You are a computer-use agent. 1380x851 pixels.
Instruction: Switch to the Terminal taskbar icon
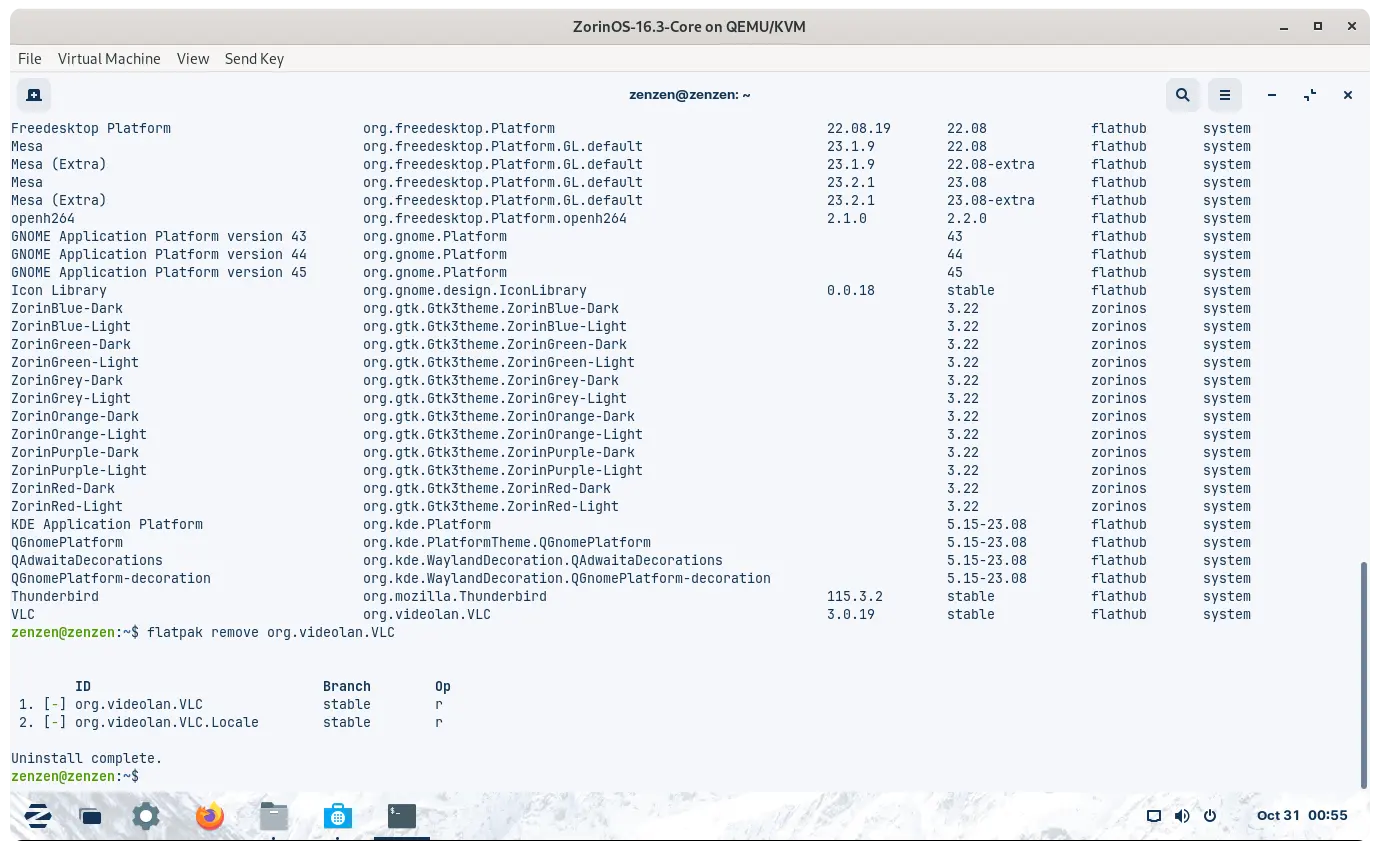pyautogui.click(x=402, y=816)
